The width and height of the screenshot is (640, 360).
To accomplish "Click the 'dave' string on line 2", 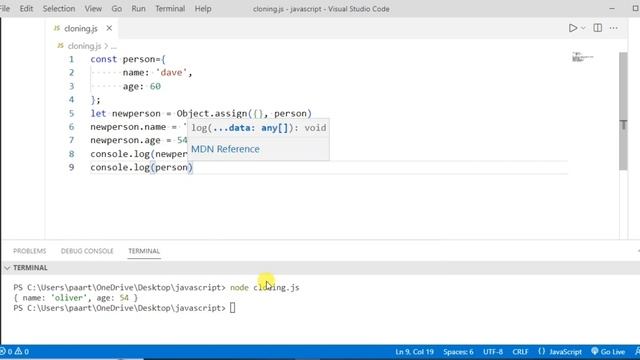I will coord(171,73).
